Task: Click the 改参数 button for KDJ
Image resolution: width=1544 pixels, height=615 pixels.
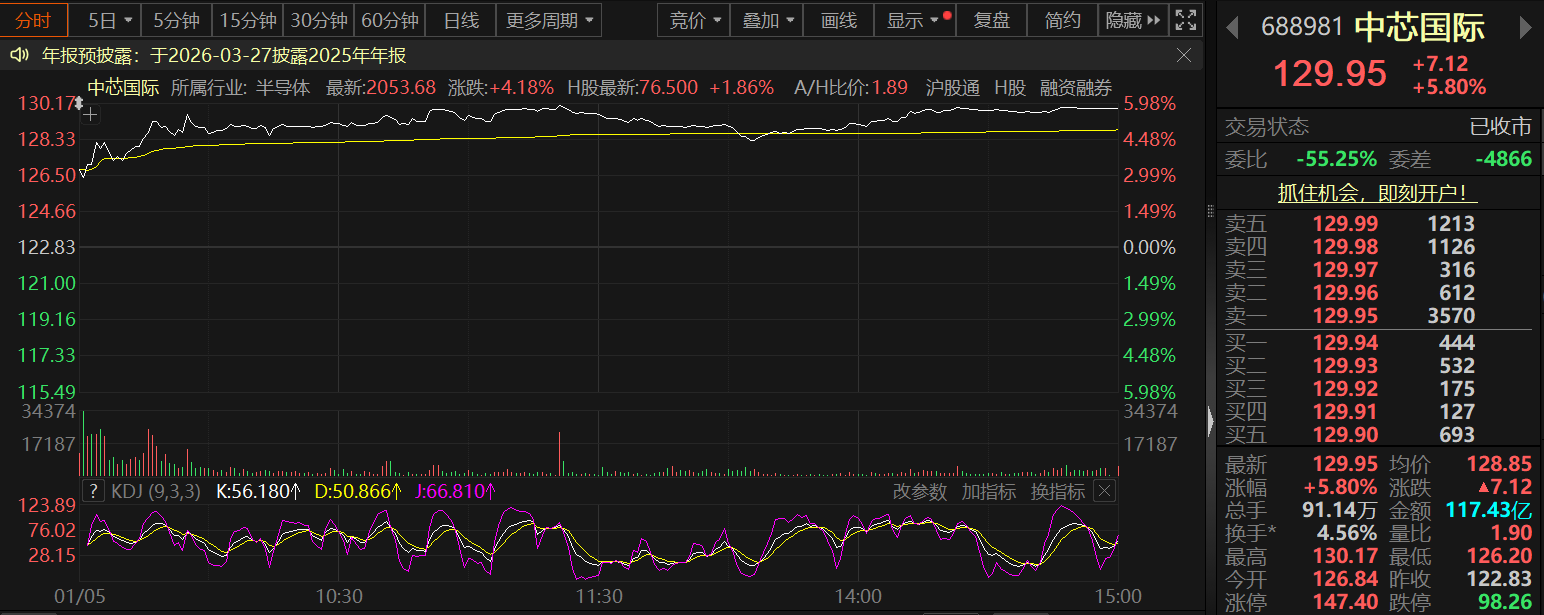Action: [x=919, y=491]
